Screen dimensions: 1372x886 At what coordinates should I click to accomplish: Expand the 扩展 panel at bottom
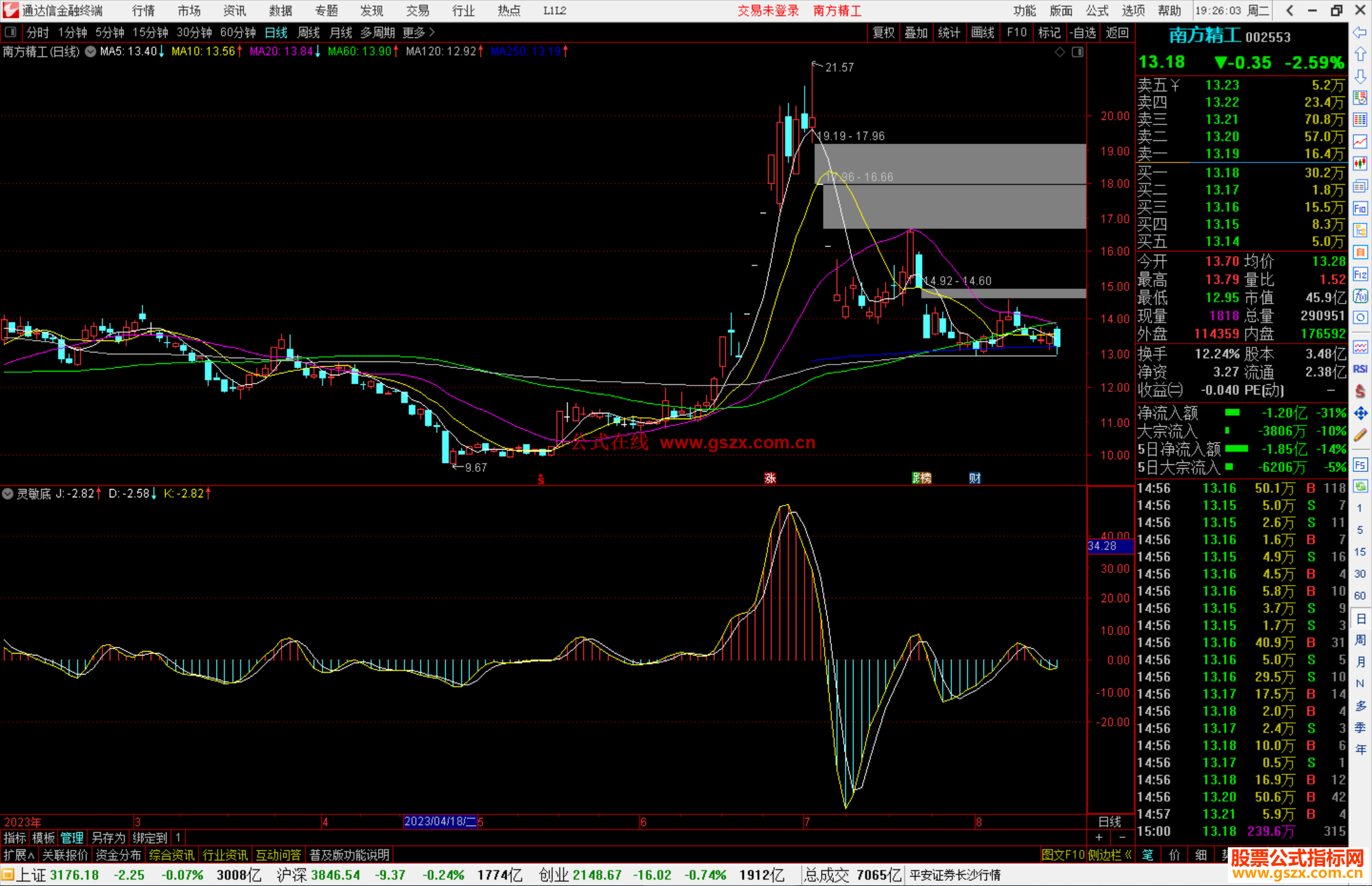tap(19, 855)
